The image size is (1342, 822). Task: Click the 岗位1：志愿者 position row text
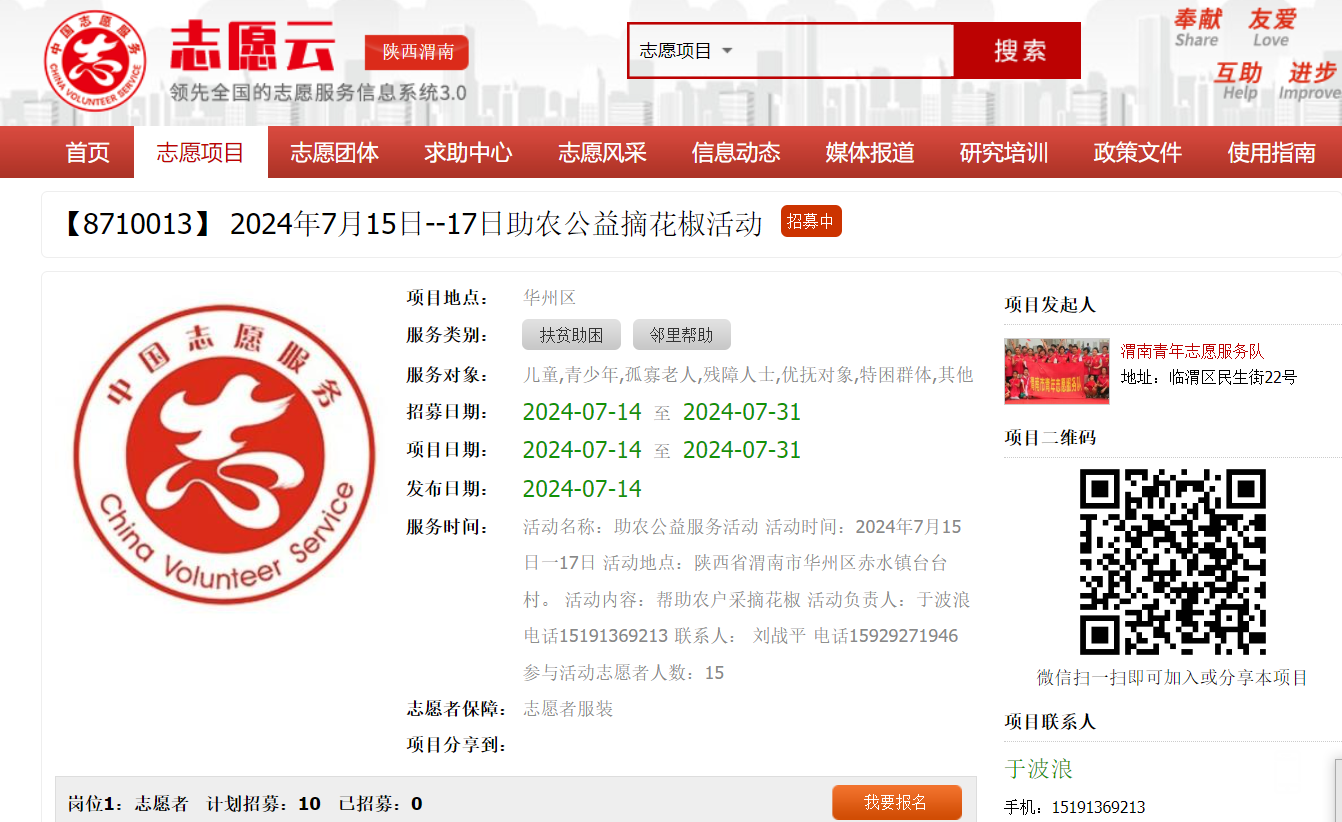point(128,804)
